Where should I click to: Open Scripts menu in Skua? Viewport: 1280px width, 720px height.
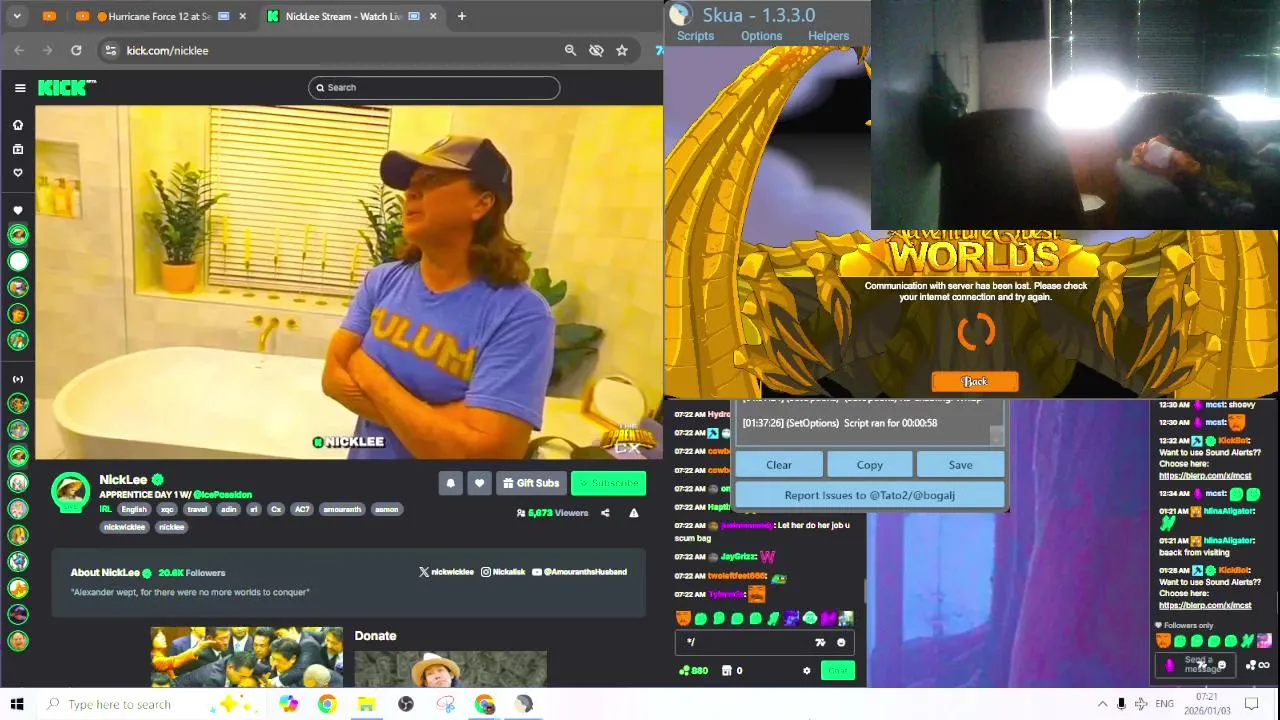pos(695,36)
